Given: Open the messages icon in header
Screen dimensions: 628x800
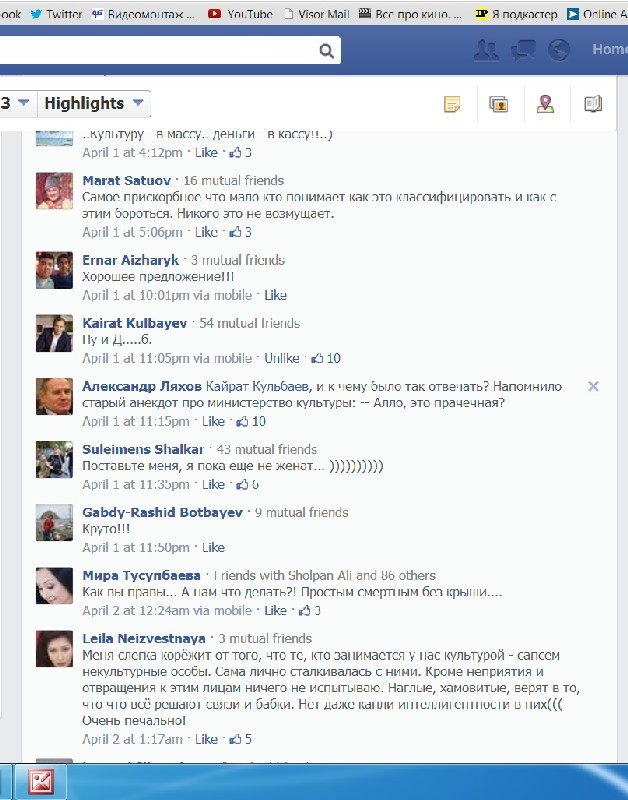Looking at the screenshot, I should click(523, 50).
